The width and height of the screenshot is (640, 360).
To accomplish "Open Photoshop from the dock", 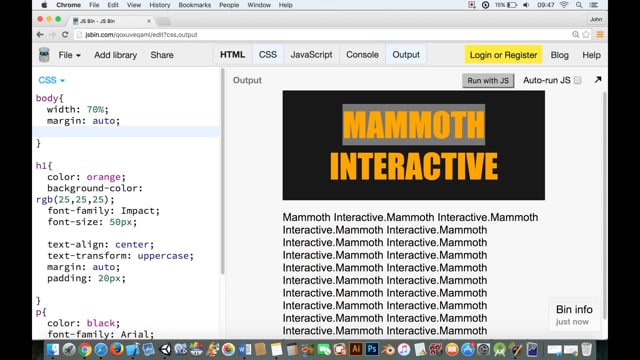I will (372, 349).
